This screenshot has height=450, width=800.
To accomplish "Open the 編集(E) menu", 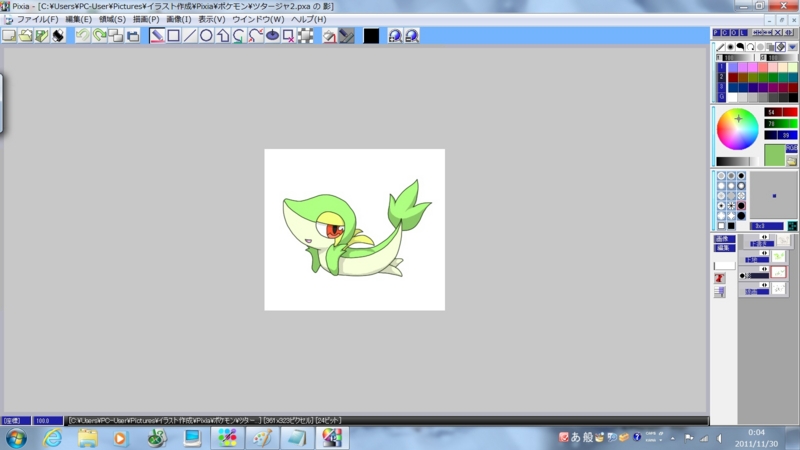I will click(x=79, y=19).
